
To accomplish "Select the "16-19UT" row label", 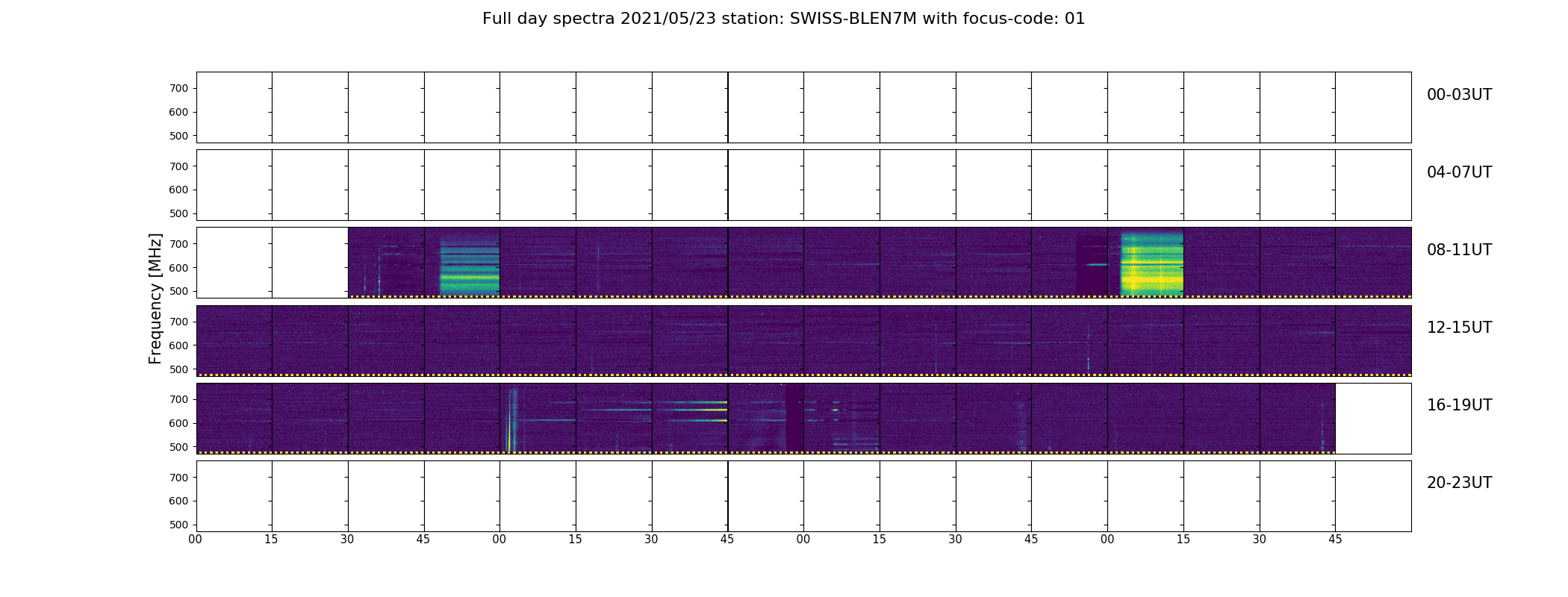I will (1459, 405).
